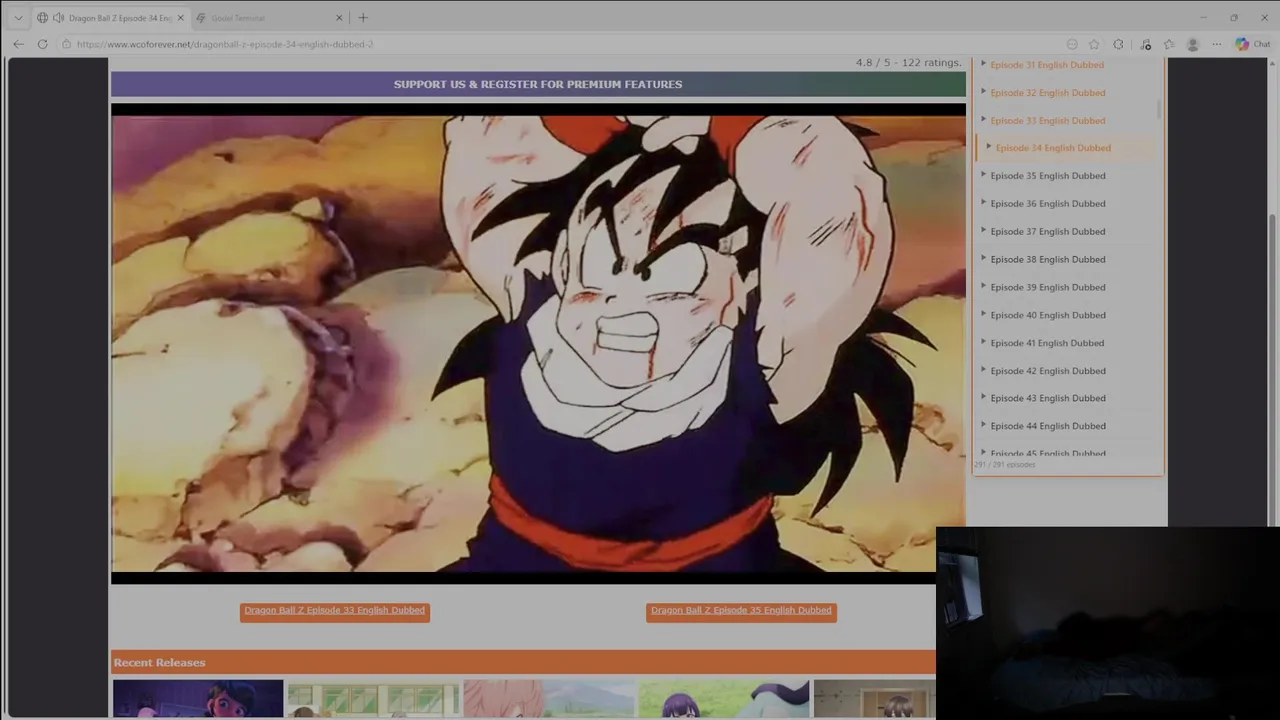This screenshot has width=1280, height=720.
Task: Open the third Recent Releases thumbnail with pink hair
Action: pos(548,699)
